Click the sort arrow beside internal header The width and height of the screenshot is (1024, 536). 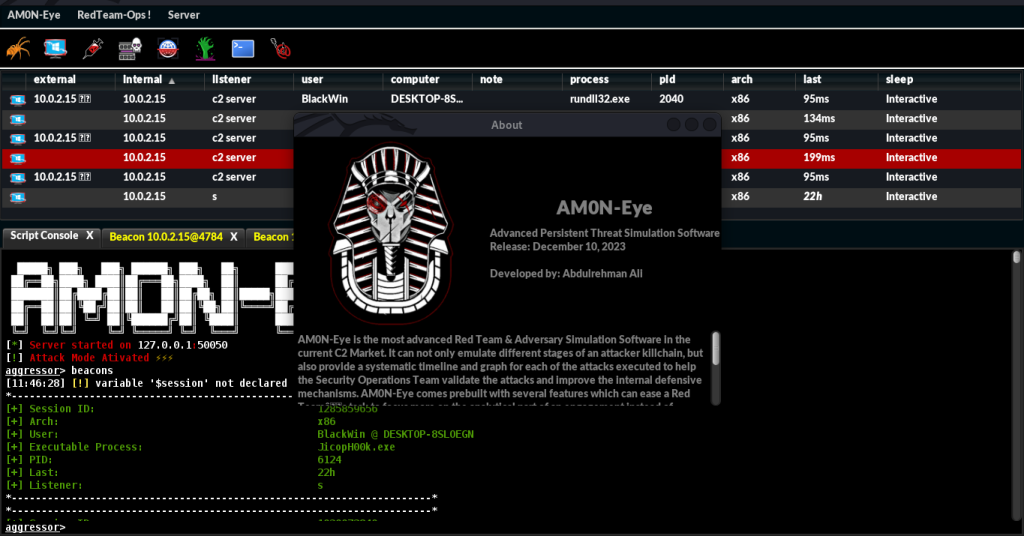[x=172, y=81]
